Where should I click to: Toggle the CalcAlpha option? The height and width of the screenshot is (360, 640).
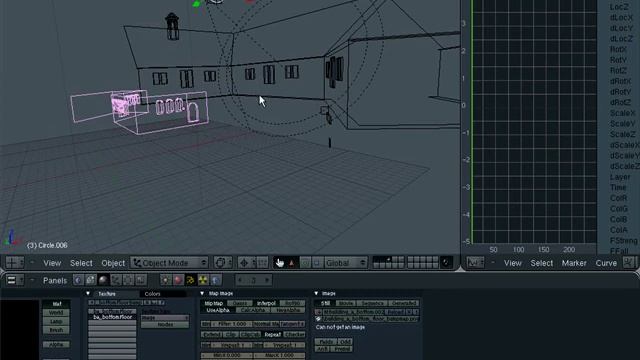coord(253,310)
